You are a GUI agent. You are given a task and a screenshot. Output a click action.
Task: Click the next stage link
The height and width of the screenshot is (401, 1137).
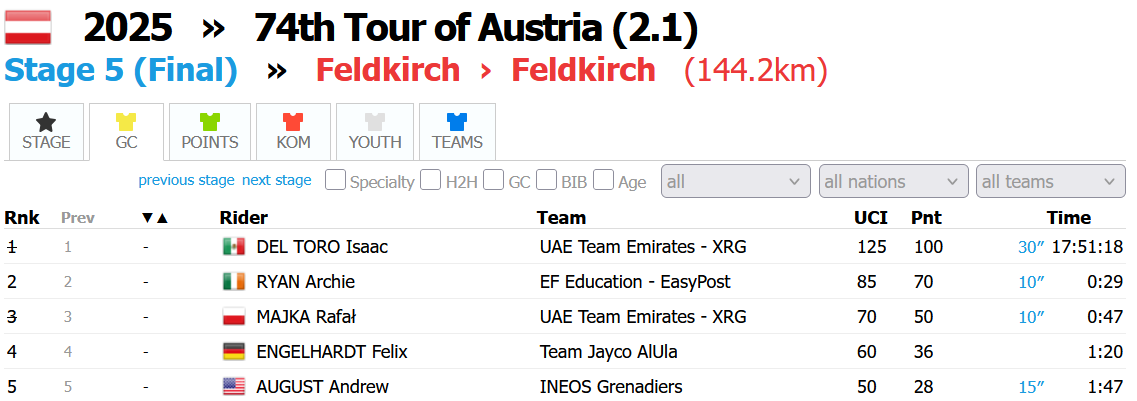277,180
